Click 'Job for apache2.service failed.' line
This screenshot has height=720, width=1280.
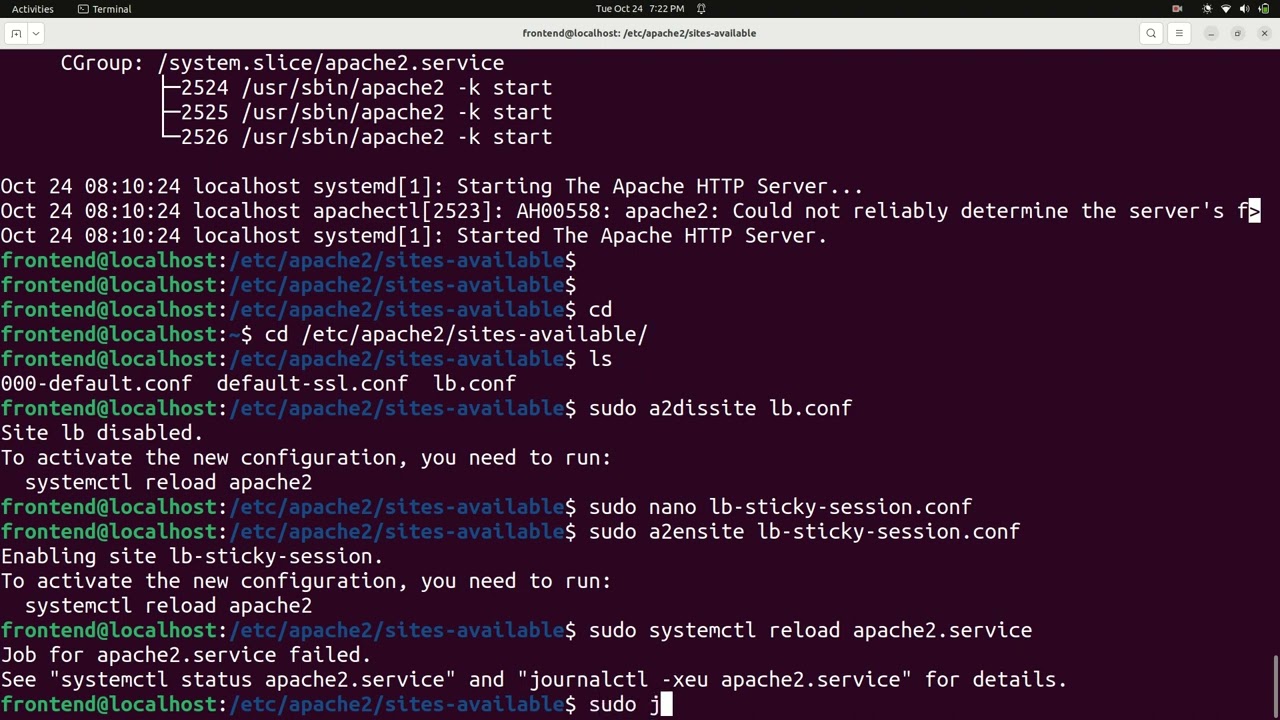coord(186,655)
